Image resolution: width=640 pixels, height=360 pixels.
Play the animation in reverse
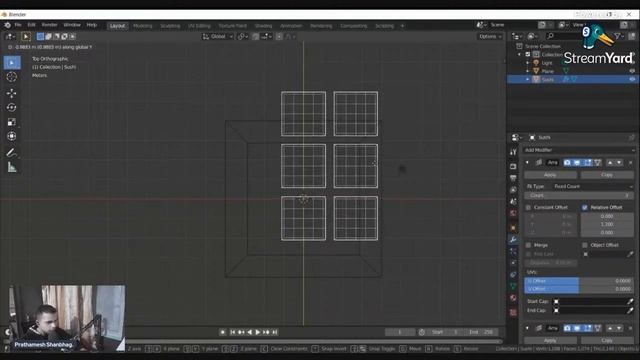[x=249, y=332]
